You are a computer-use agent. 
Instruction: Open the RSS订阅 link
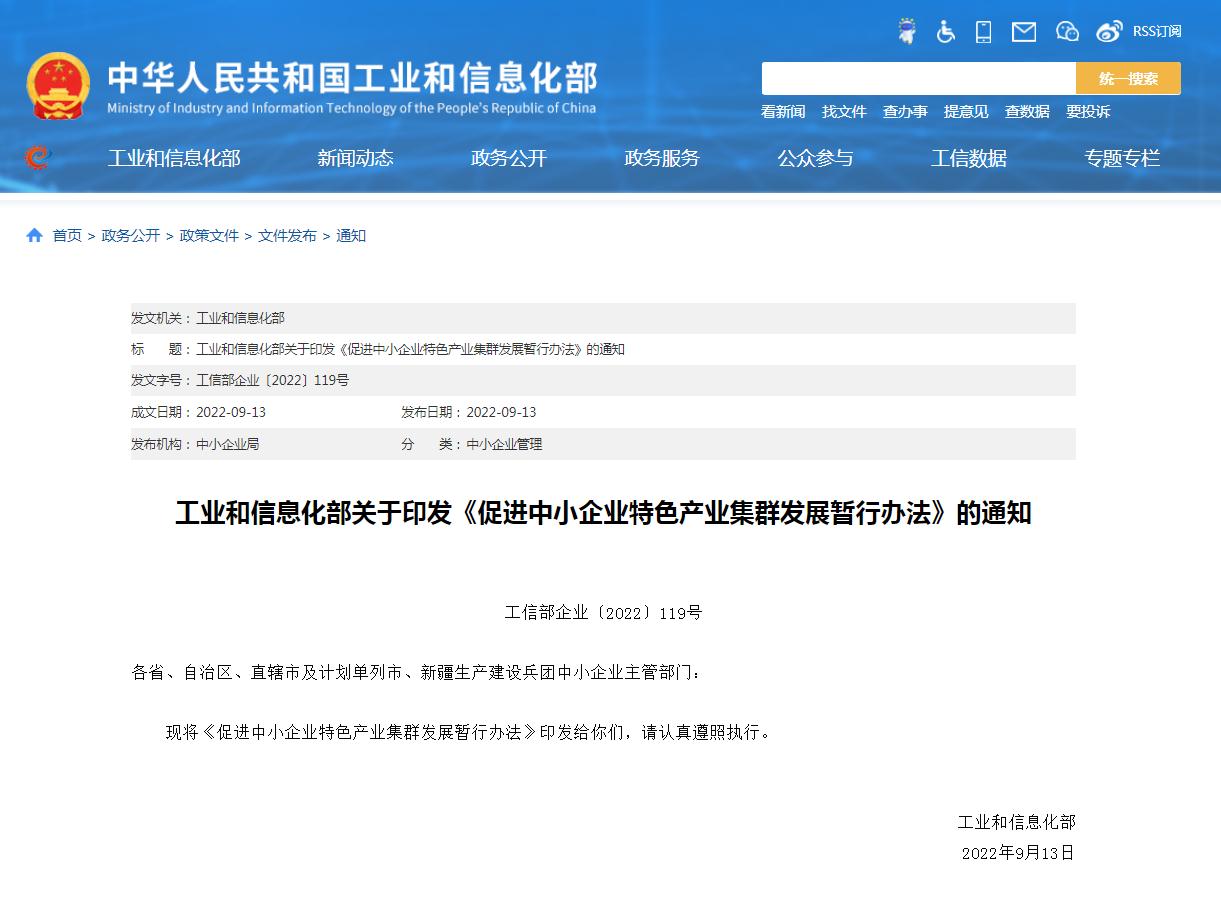[1157, 32]
